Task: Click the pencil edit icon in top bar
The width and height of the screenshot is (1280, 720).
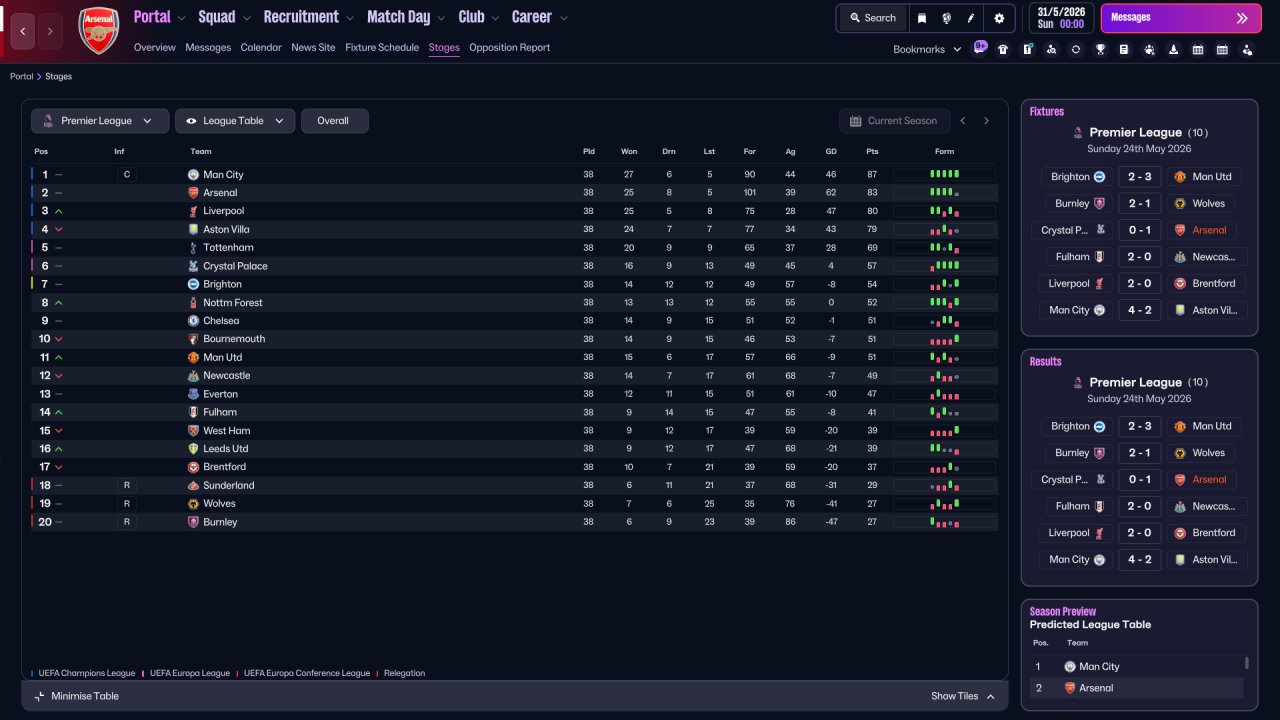Action: (x=971, y=18)
